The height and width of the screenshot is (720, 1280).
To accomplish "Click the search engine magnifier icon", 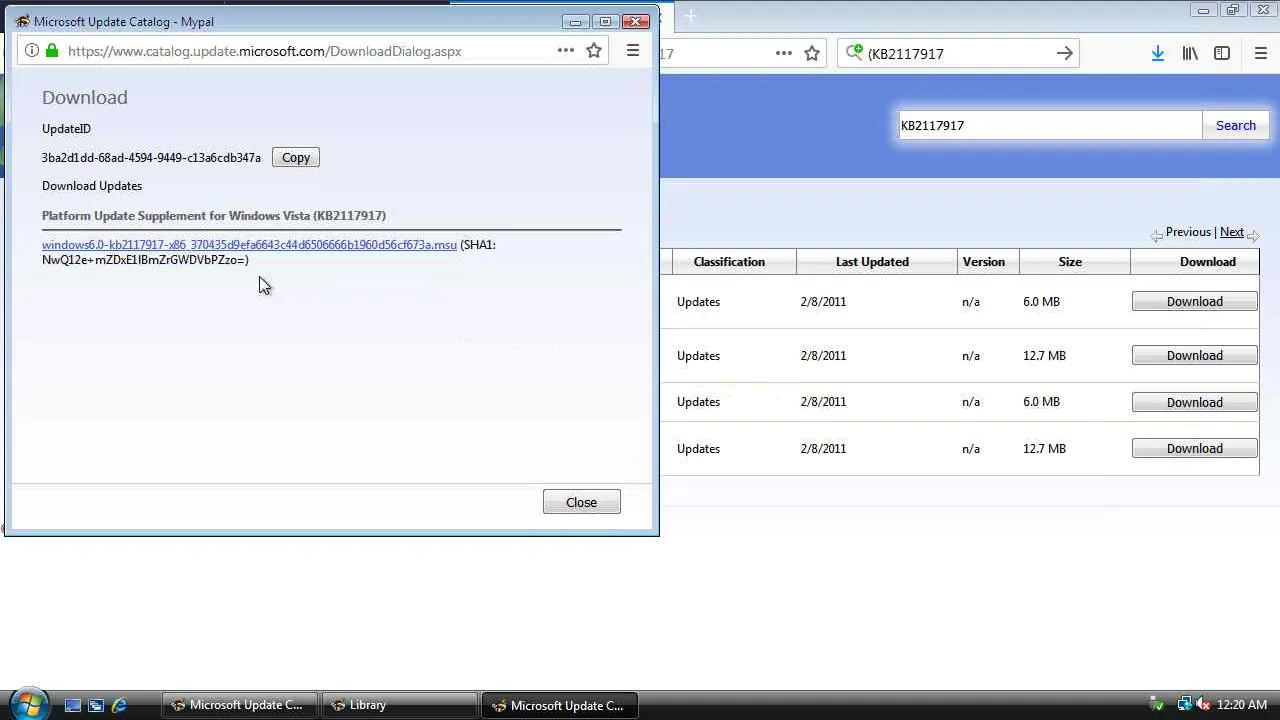I will point(854,53).
